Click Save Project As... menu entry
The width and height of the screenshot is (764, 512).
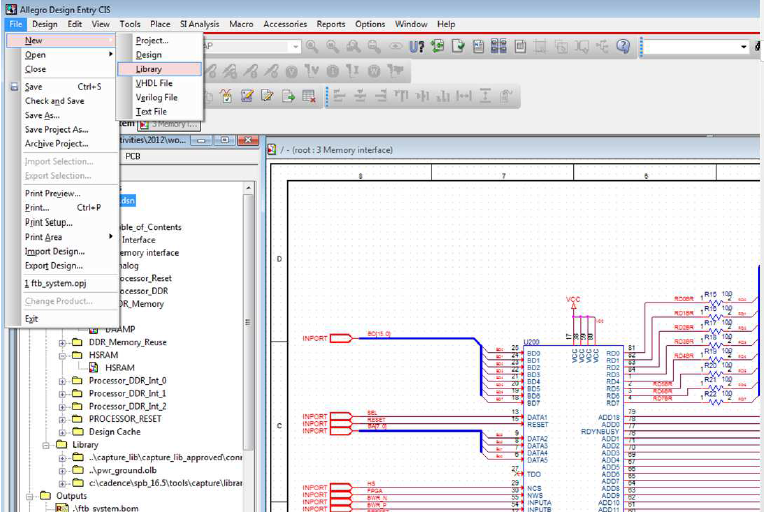coord(61,130)
